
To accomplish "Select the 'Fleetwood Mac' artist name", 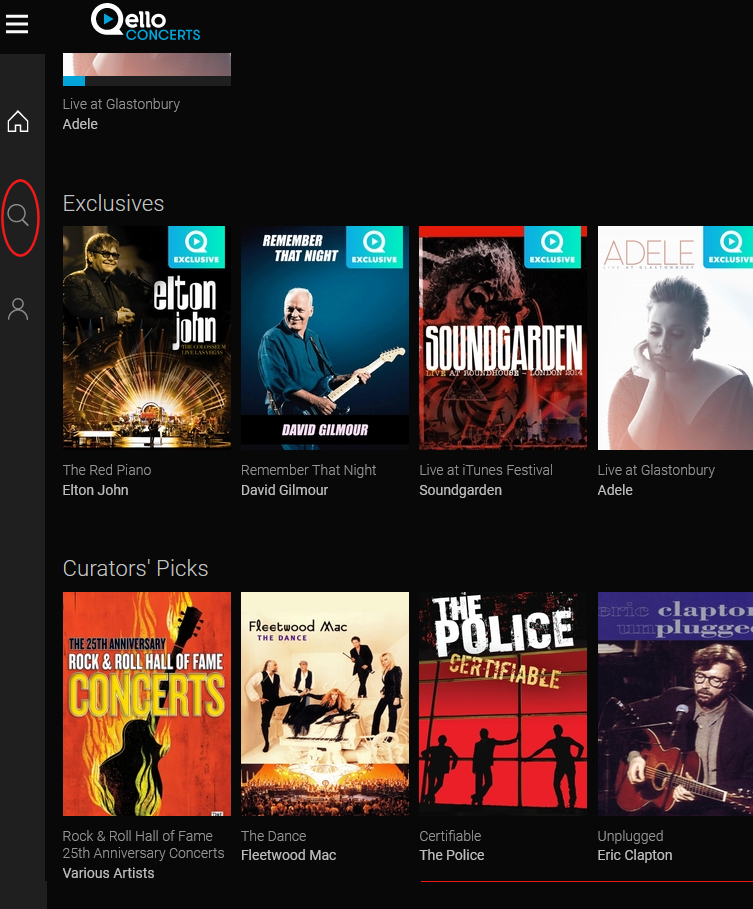I will pyautogui.click(x=289, y=855).
